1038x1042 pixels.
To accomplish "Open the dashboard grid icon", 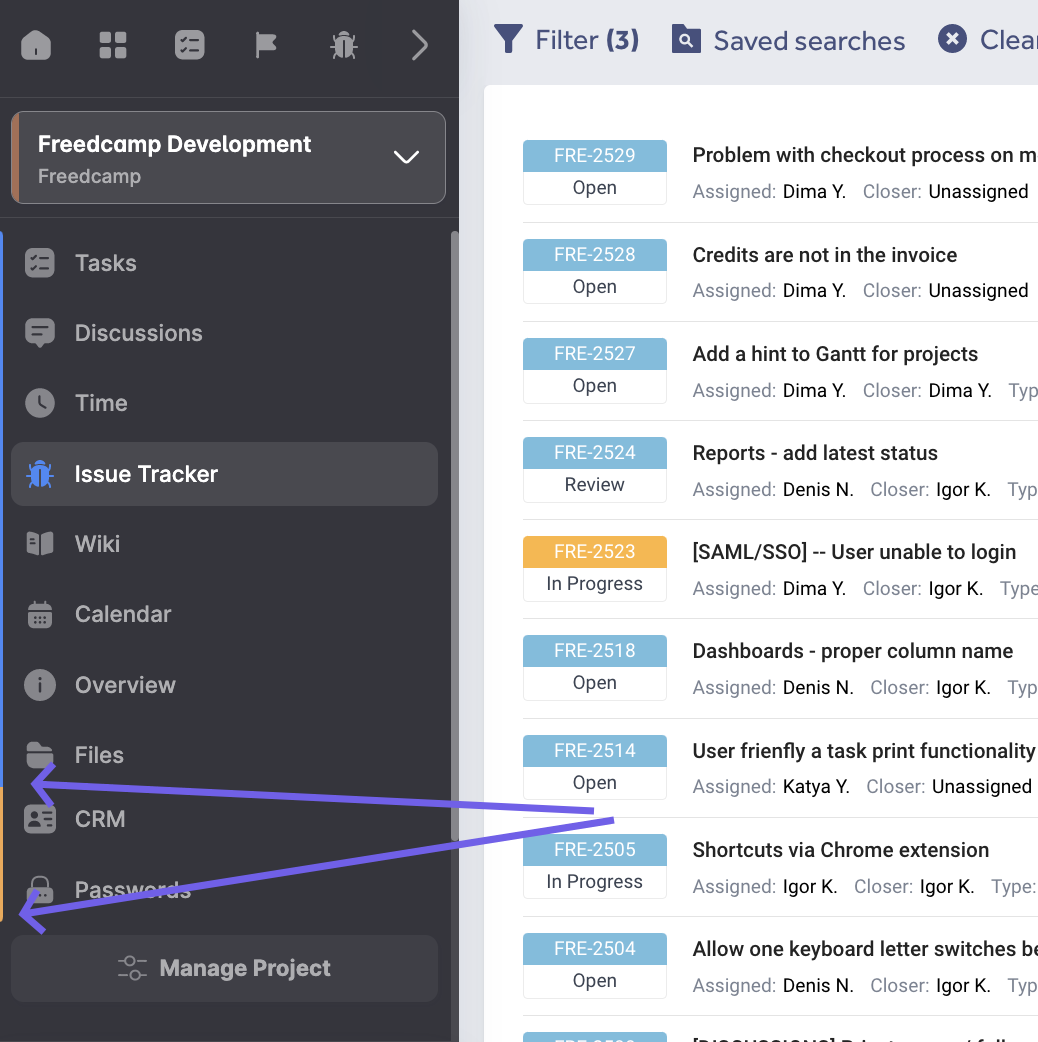I will click(113, 45).
